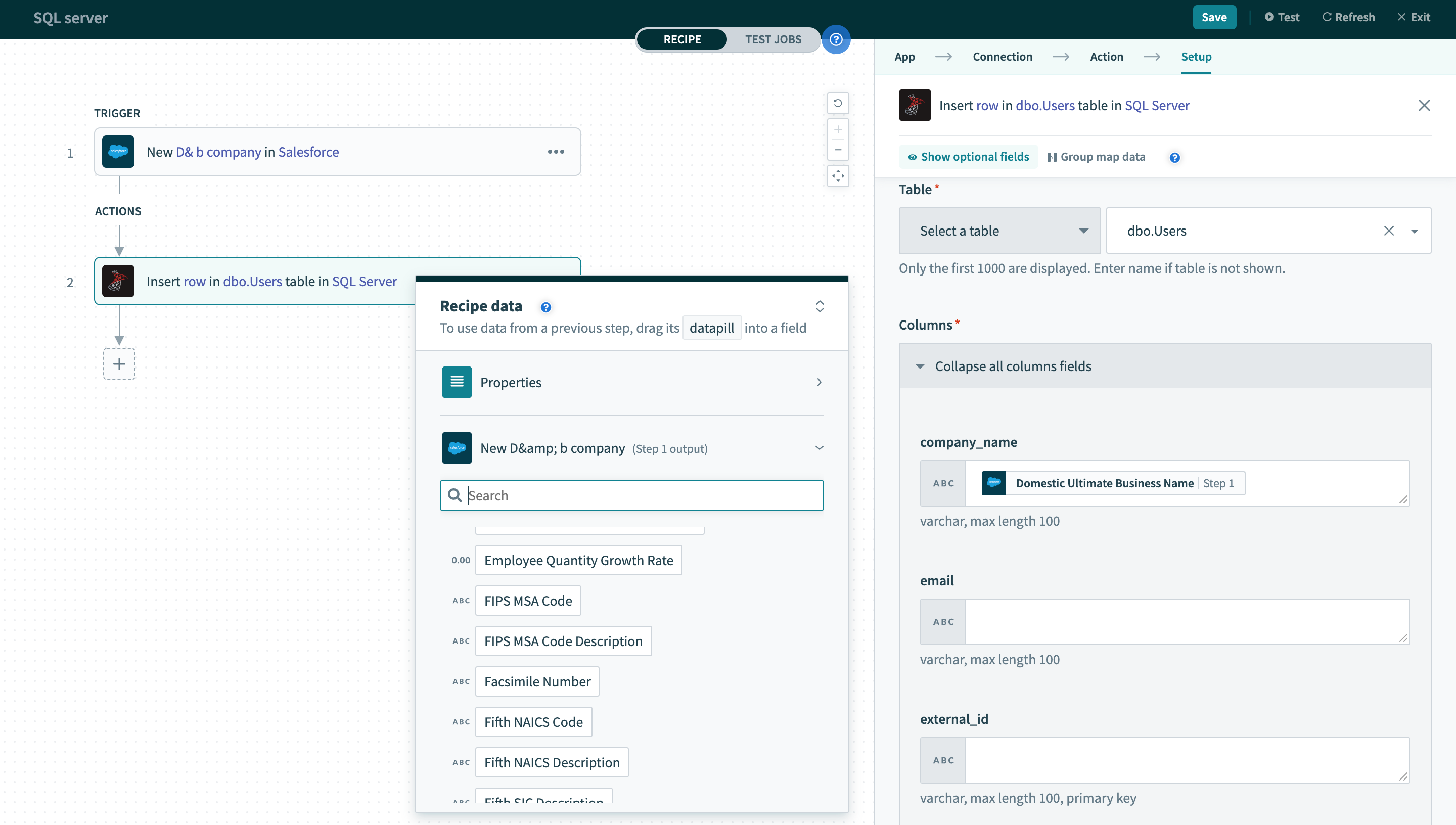1456x825 pixels.
Task: Collapse the Recipe data panel chevron
Action: (820, 306)
